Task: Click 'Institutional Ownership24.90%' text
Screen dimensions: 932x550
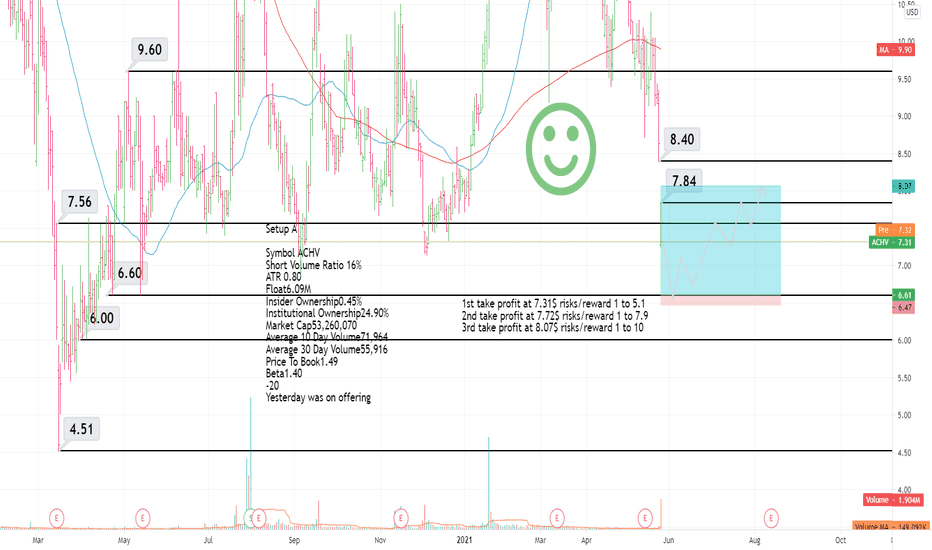Action: tap(327, 313)
